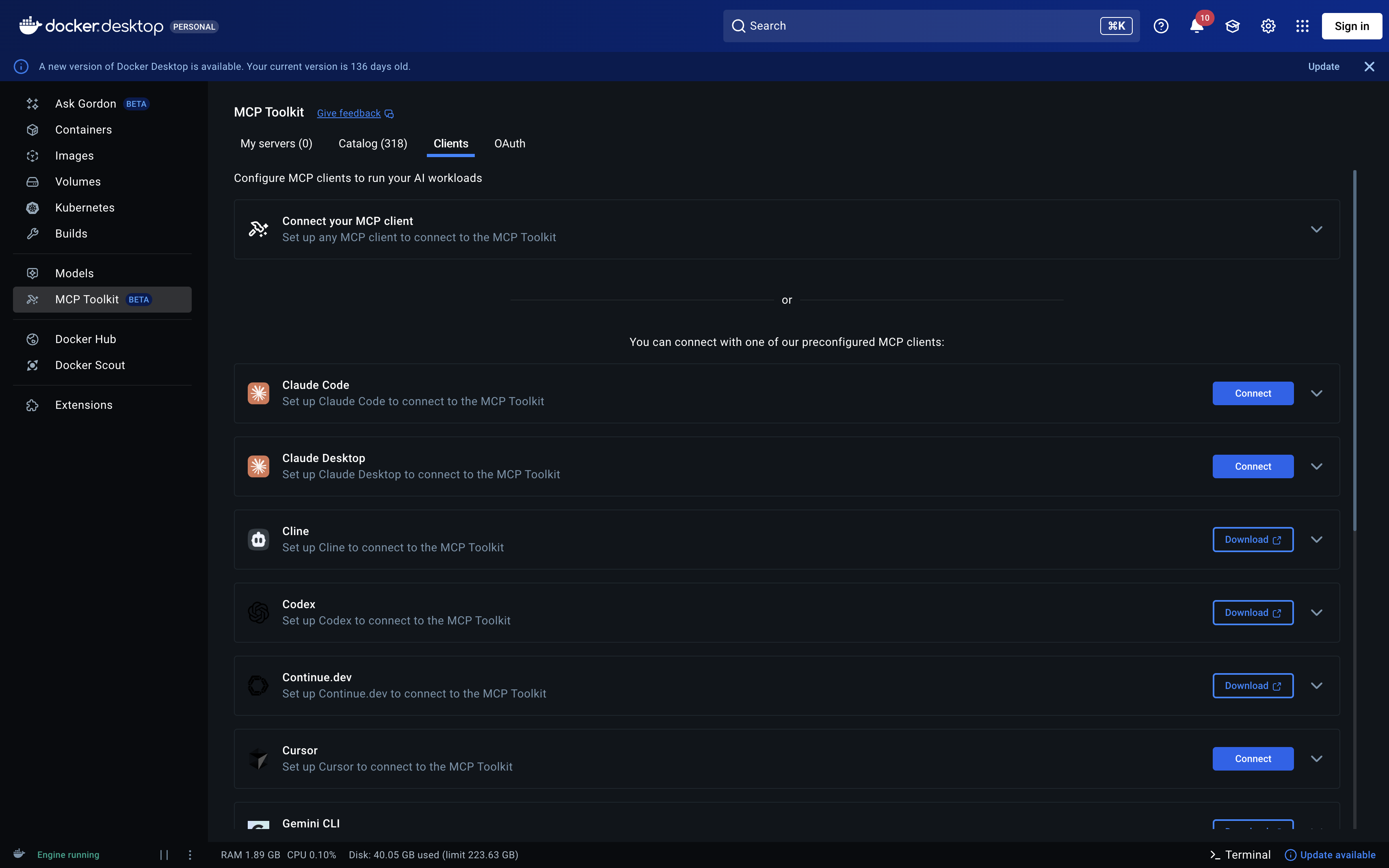
Task: Open Settings gear icon in header
Action: click(x=1268, y=26)
